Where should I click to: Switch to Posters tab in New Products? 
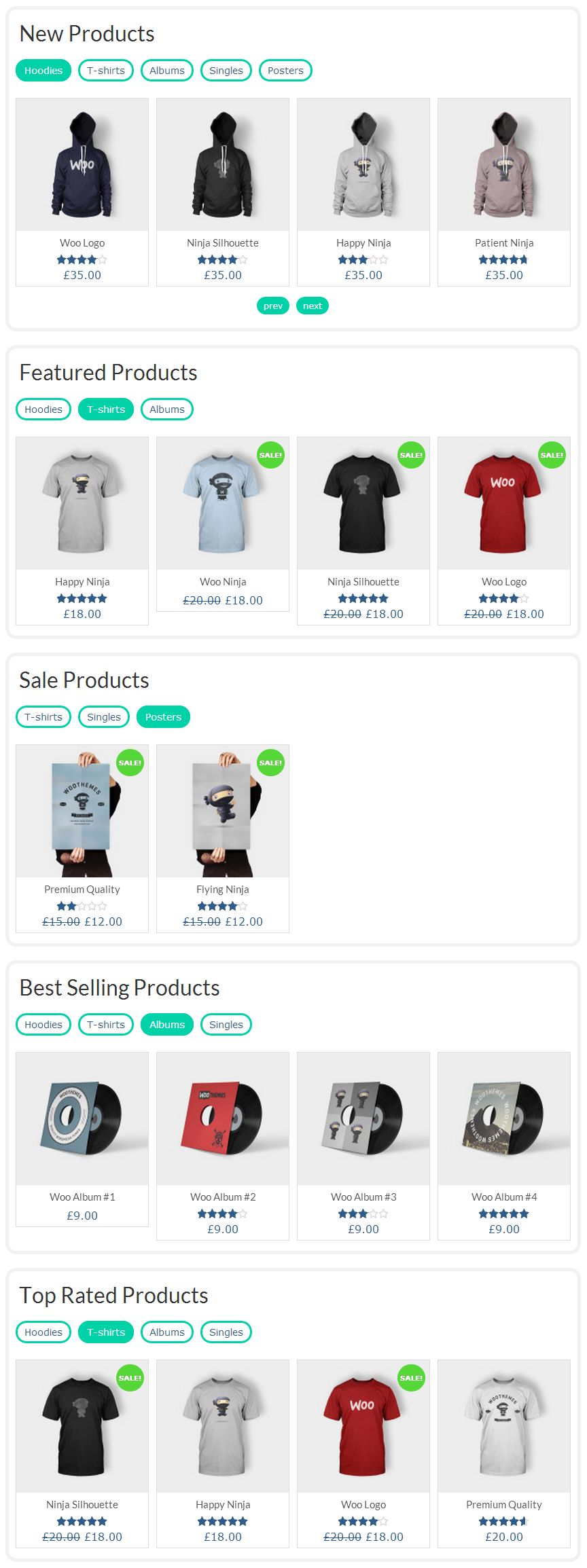(285, 71)
